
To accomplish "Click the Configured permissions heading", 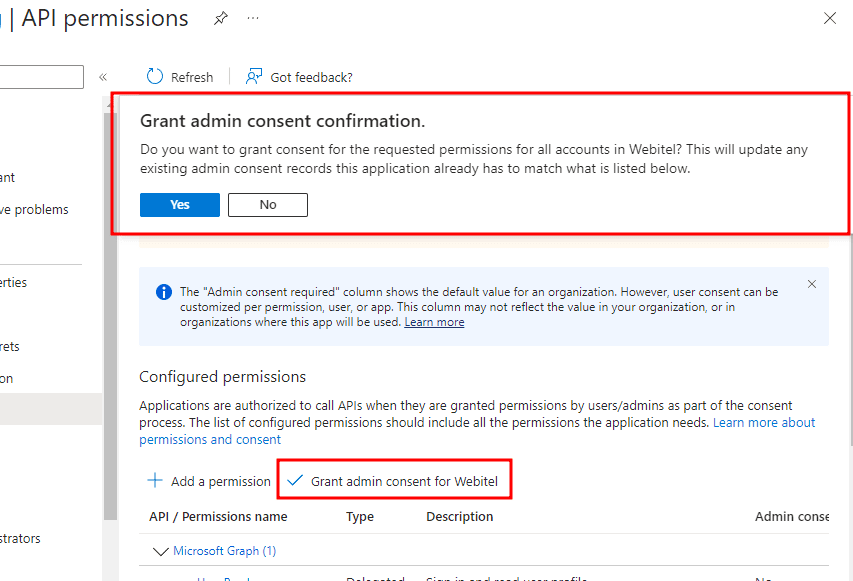I will pyautogui.click(x=222, y=376).
